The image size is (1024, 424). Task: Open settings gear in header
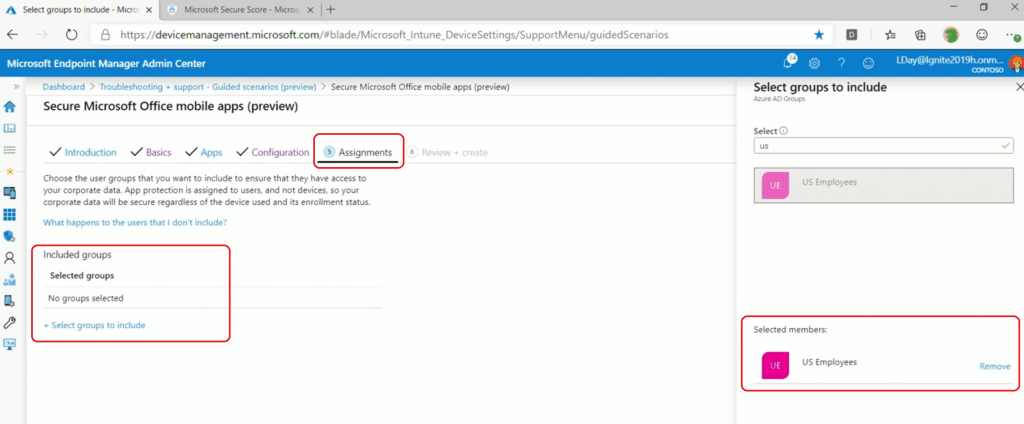[814, 63]
